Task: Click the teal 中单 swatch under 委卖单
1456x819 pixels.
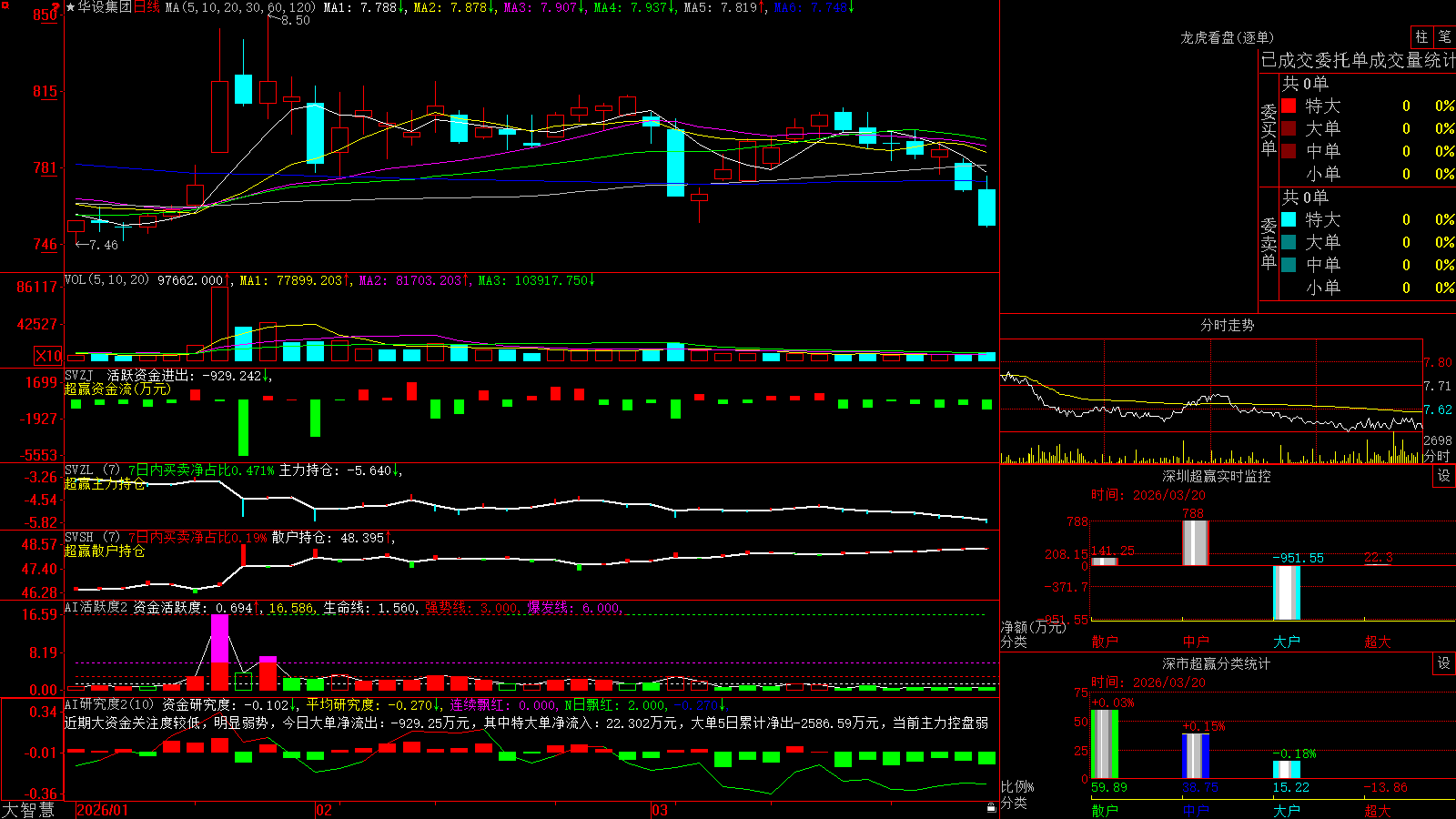Action: (x=1289, y=264)
